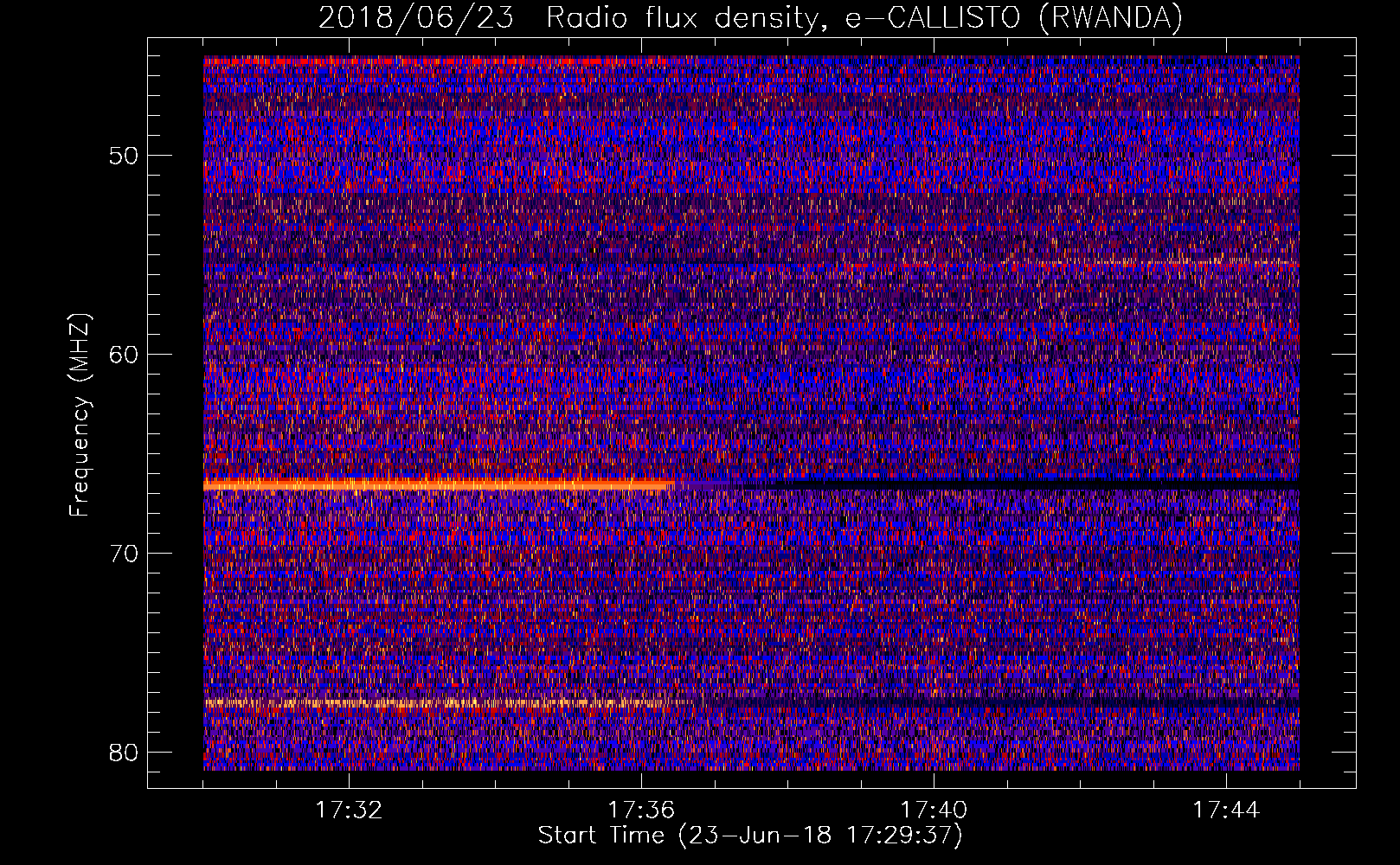Click the 50 frequency tick label

point(125,156)
